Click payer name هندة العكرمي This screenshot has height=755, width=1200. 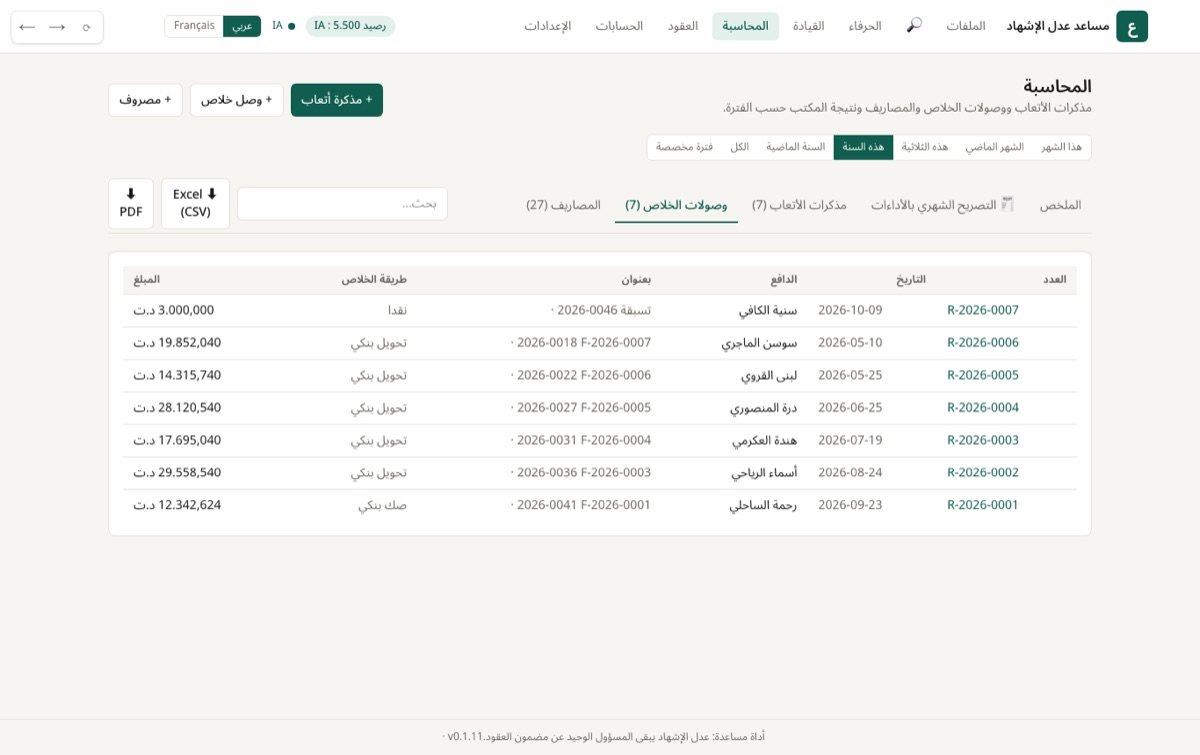(x=765, y=440)
